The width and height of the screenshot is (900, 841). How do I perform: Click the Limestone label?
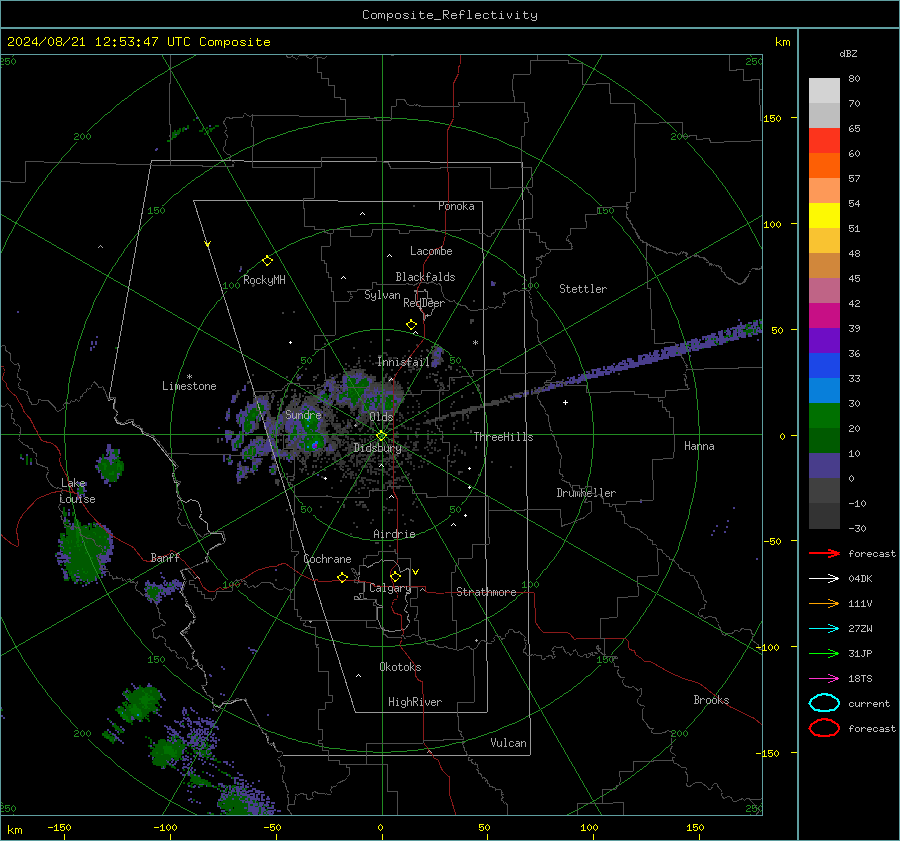[x=189, y=386]
